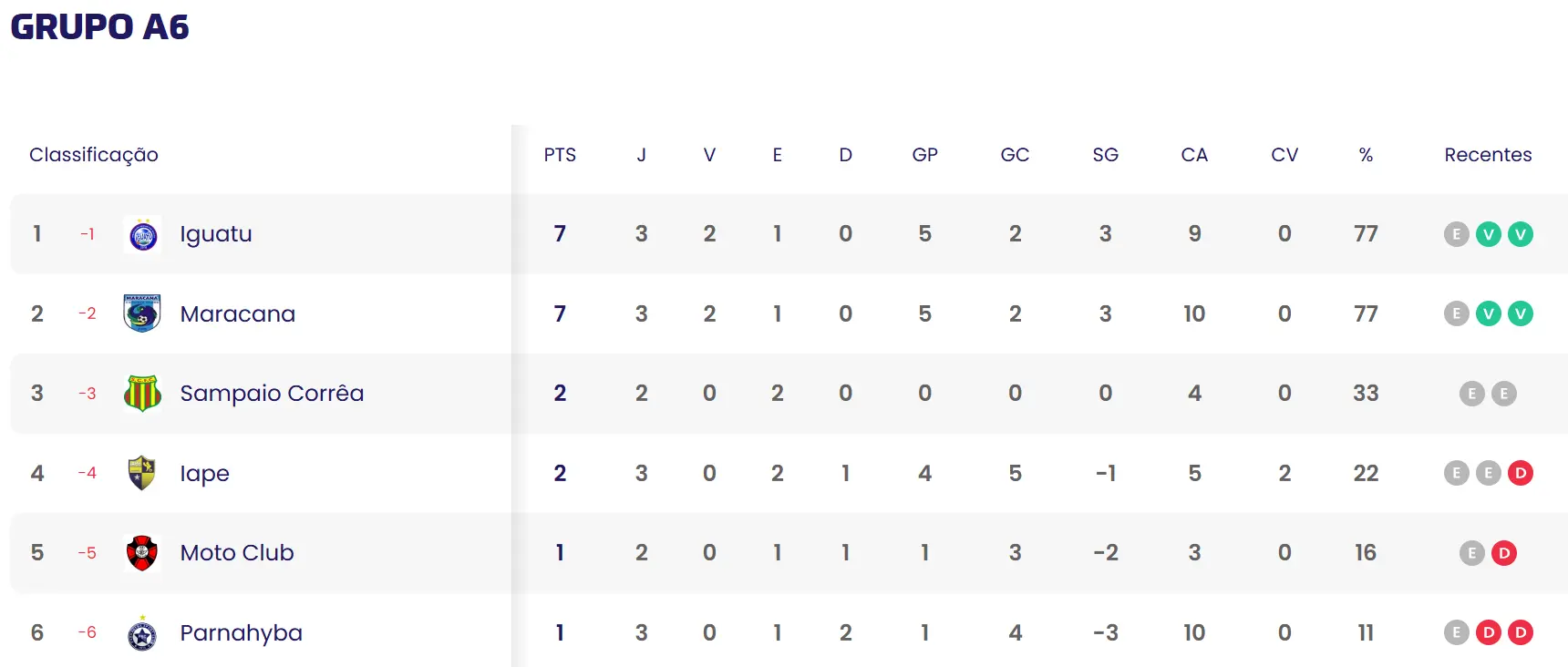Click Sampaio Corrêa's first E result badge
This screenshot has height=667, width=1568.
(1471, 394)
